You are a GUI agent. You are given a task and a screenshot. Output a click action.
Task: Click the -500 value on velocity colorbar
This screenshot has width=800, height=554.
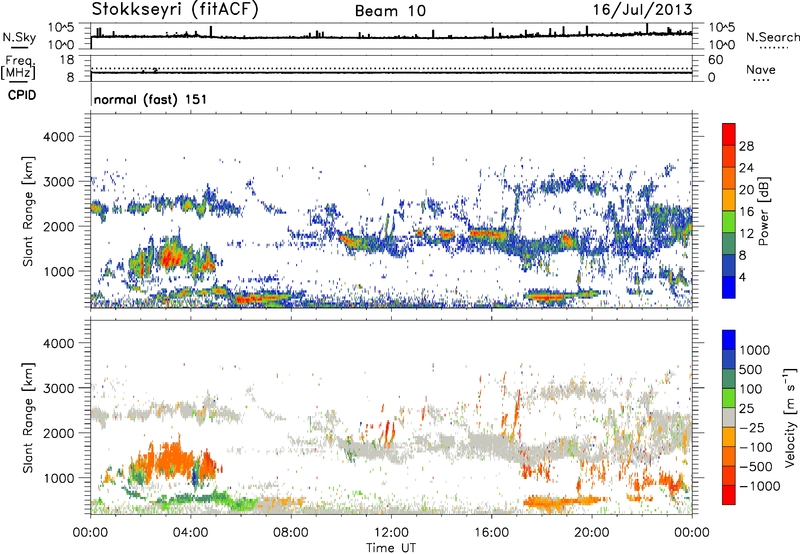coord(756,467)
